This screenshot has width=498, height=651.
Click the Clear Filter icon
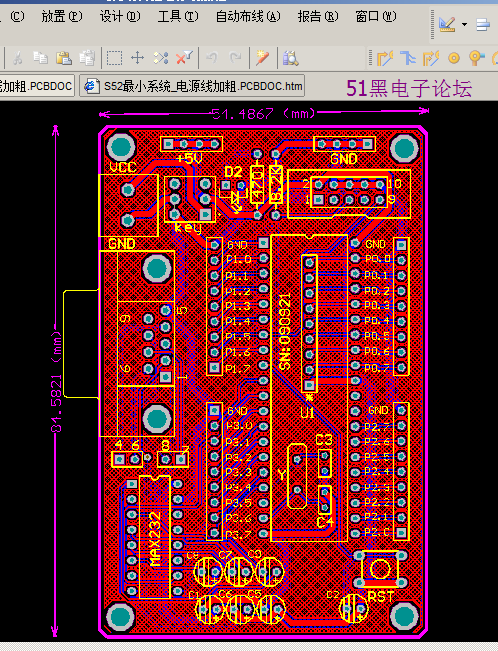[184, 58]
